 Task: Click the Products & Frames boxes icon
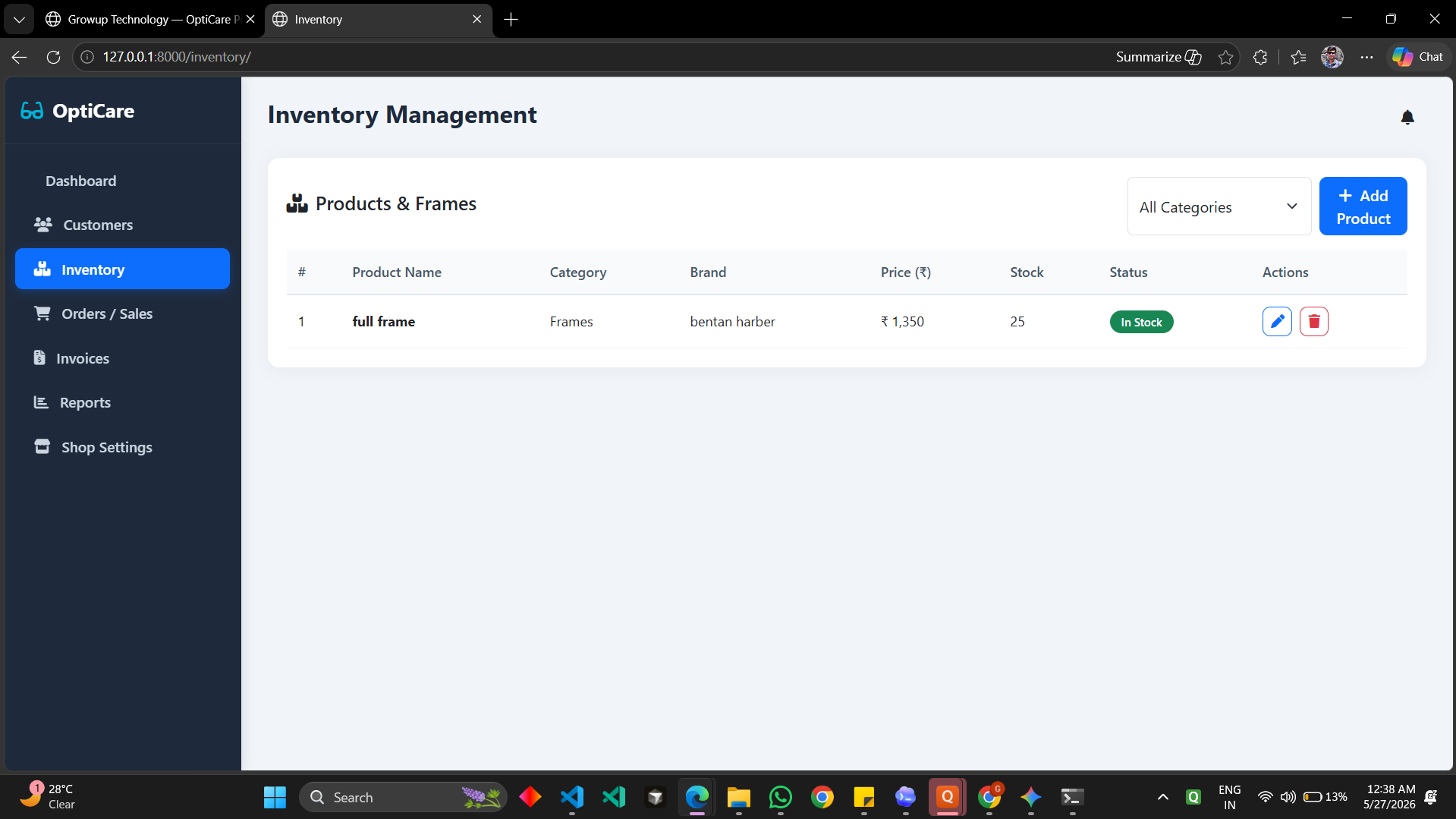(x=297, y=203)
